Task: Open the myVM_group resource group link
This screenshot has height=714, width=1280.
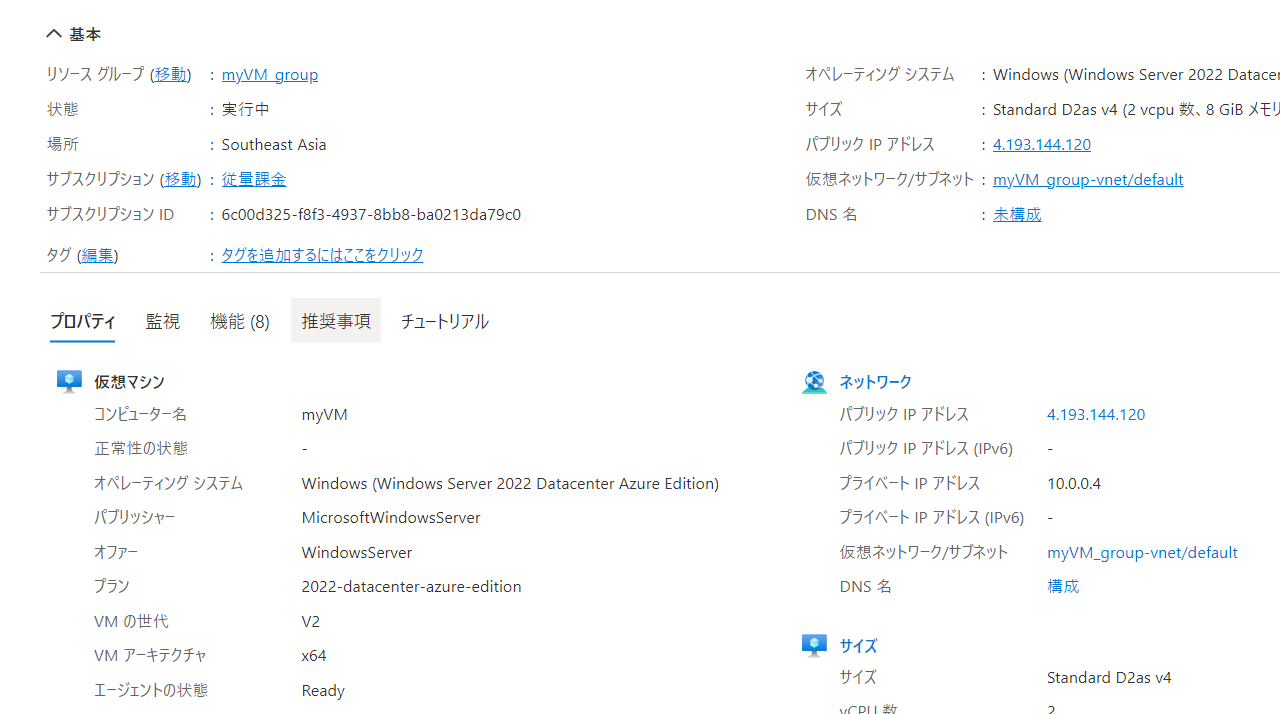Action: (270, 74)
